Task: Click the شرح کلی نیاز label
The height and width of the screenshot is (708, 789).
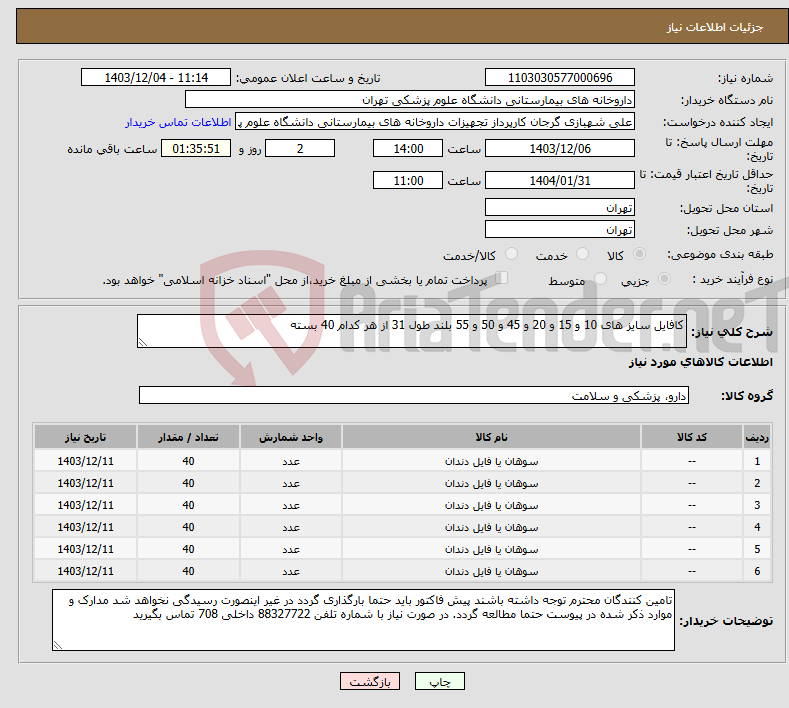Action: pos(732,332)
